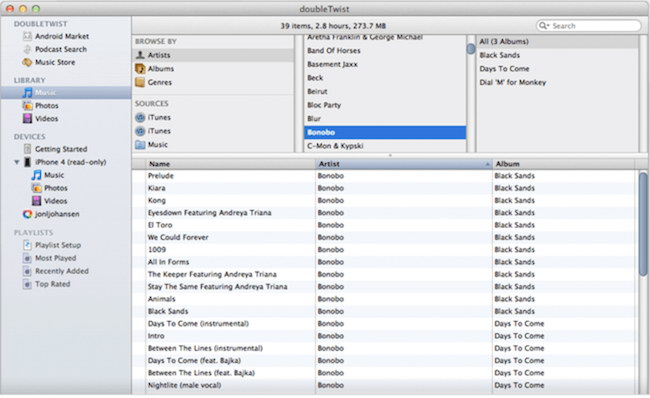Toggle sort arrow on Artist column
The width and height of the screenshot is (650, 398).
click(x=487, y=164)
